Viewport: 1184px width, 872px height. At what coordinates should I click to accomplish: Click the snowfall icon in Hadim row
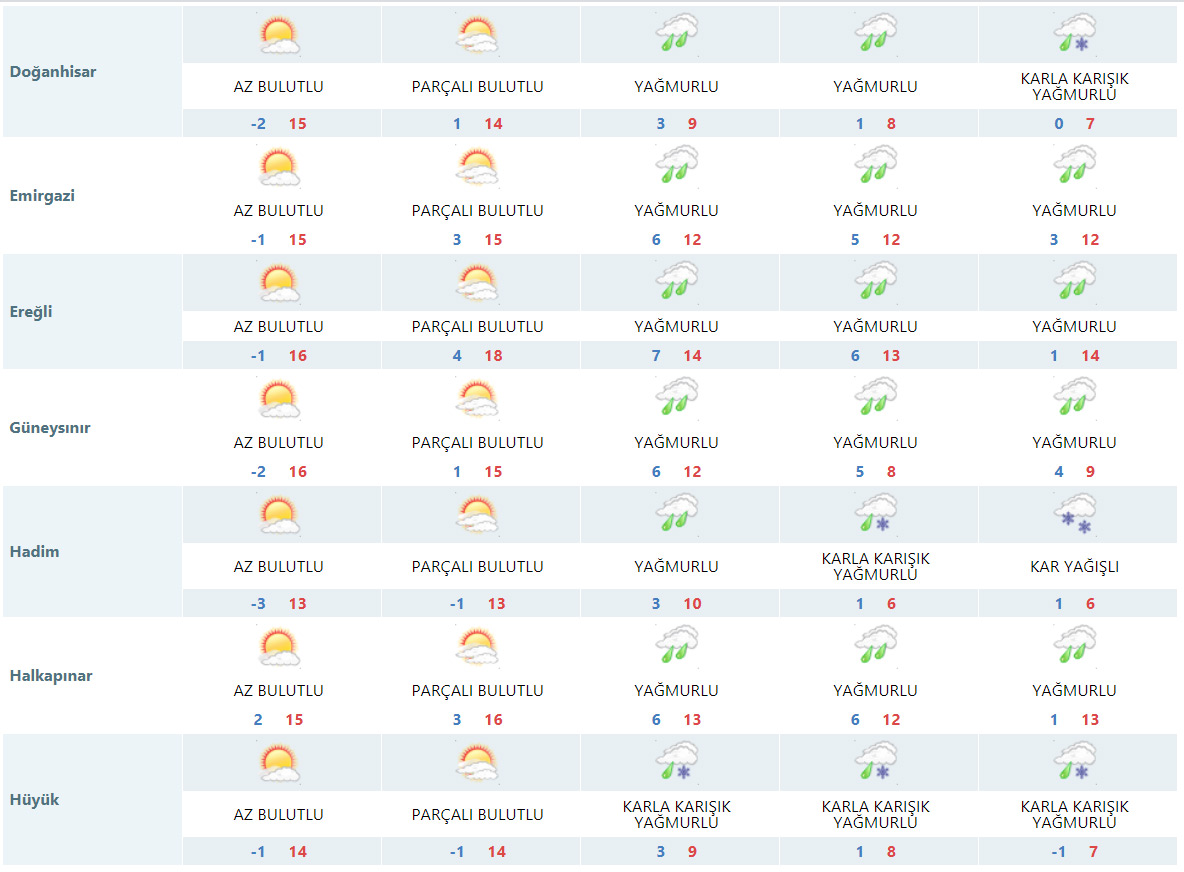1075,515
